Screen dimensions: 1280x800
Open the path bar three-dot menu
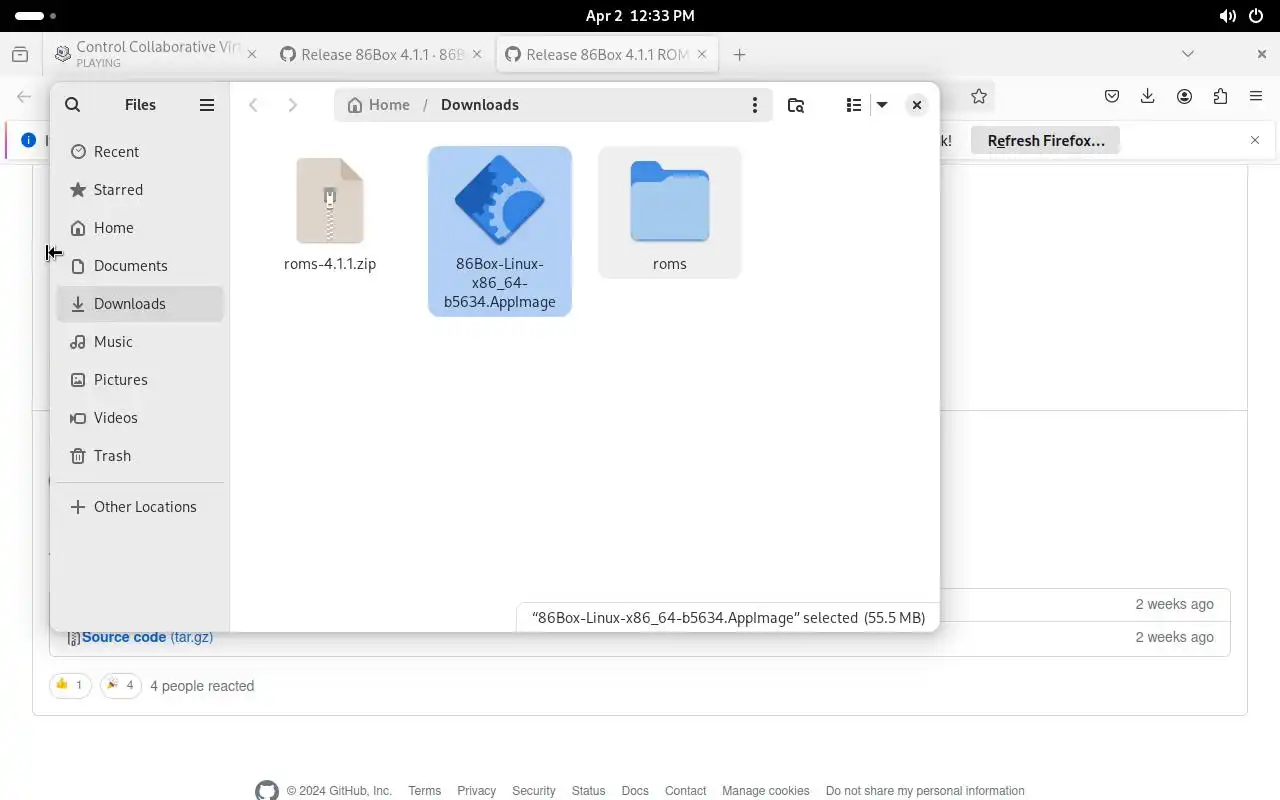[x=755, y=105]
